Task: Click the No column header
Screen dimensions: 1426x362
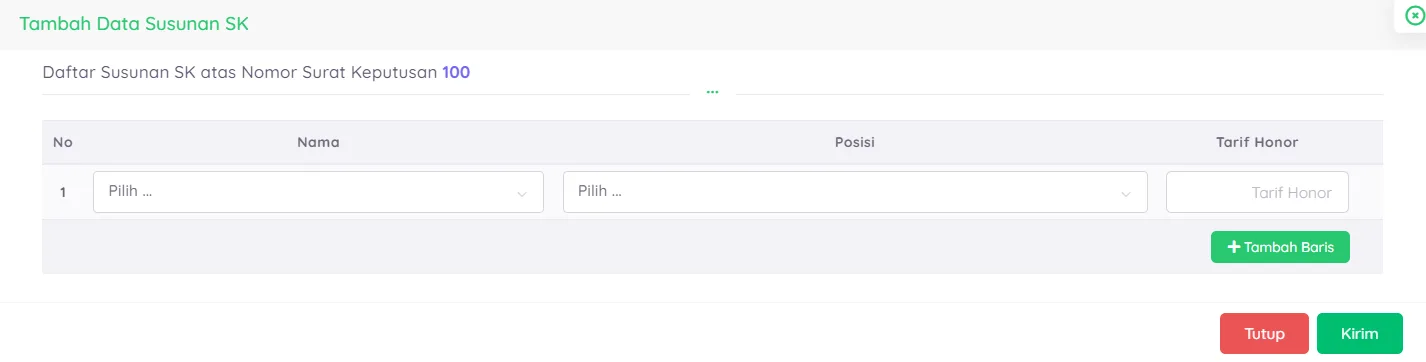Action: (63, 142)
